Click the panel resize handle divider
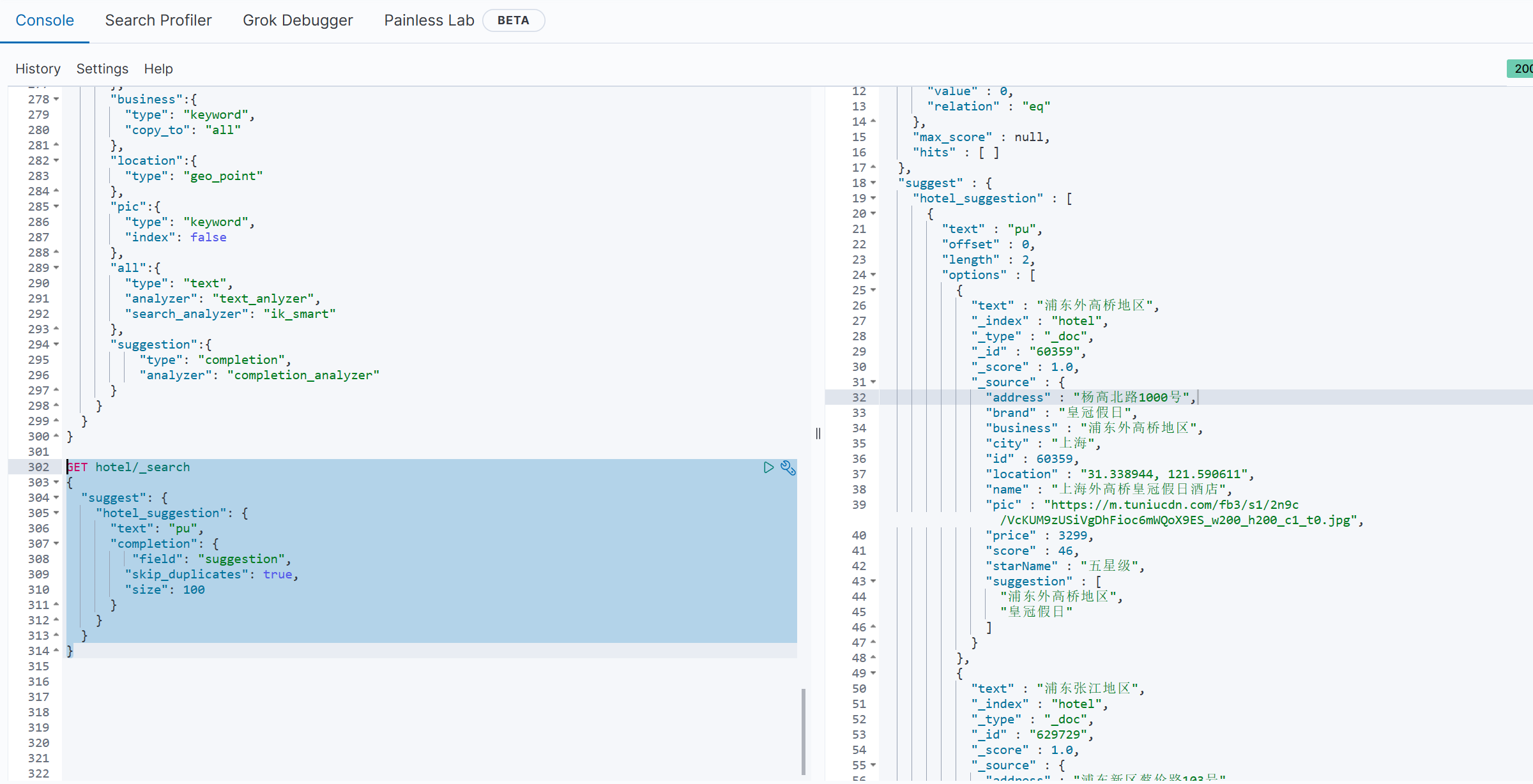 point(817,433)
